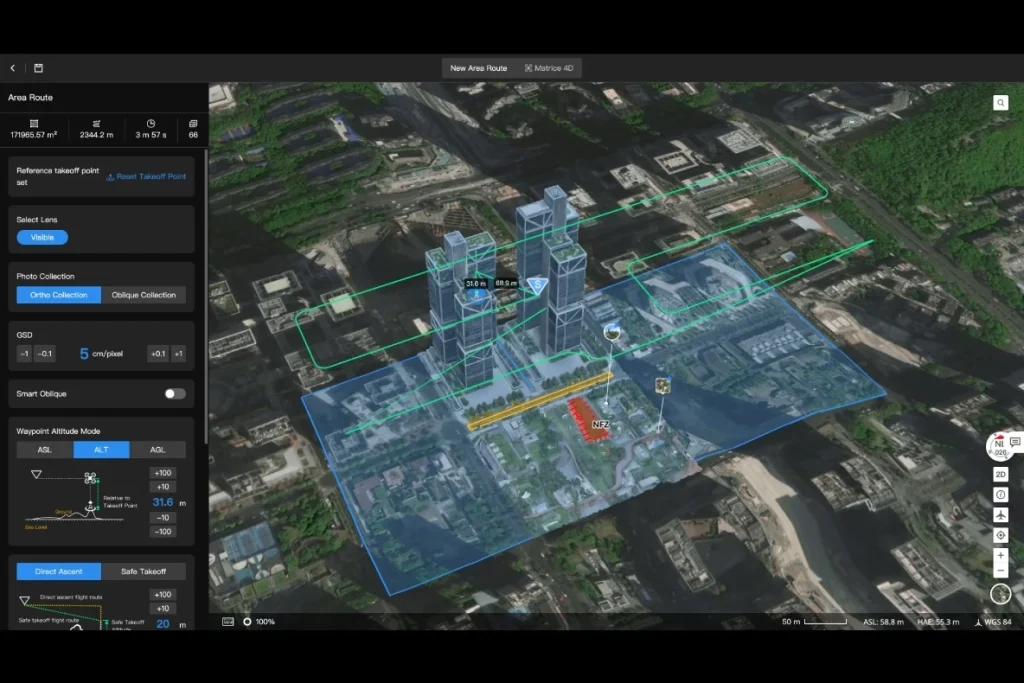Image resolution: width=1024 pixels, height=683 pixels.
Task: Increase GSD with the +0.1 stepper
Action: coord(156,355)
